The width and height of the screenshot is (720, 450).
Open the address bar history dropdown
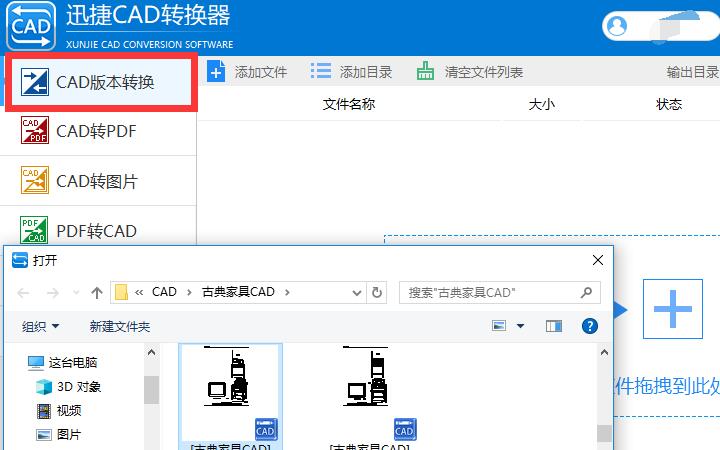tap(356, 292)
